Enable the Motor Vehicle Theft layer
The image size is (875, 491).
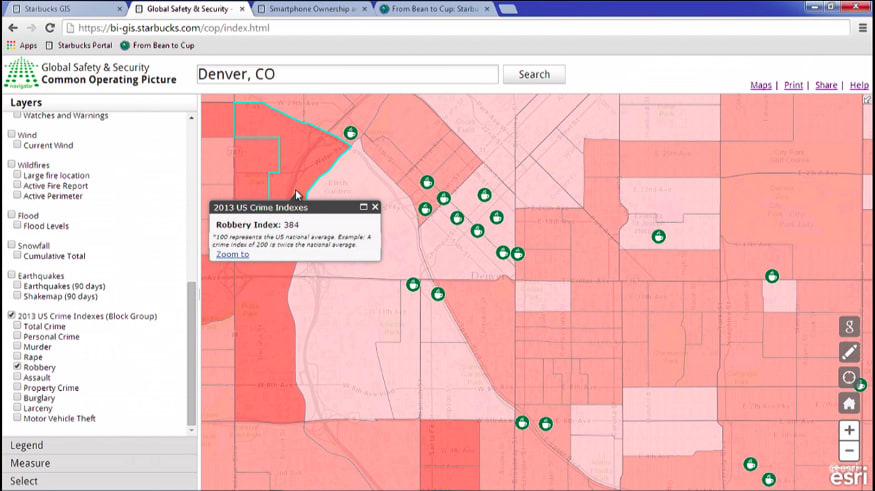click(x=17, y=417)
